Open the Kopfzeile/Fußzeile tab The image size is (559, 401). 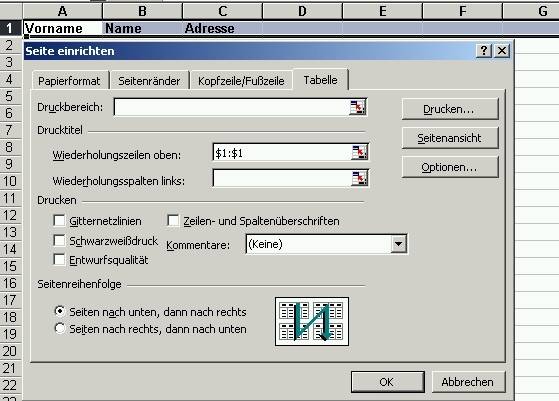coord(241,81)
